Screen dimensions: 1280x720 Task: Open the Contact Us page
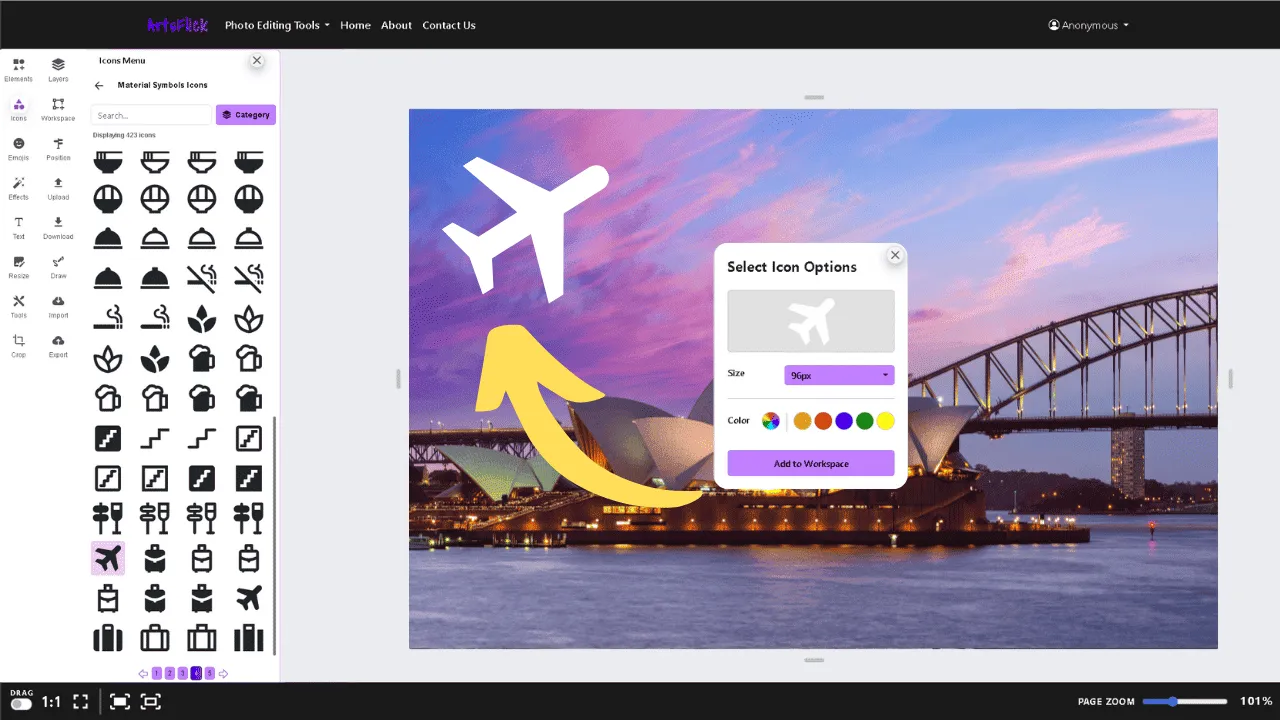(449, 25)
